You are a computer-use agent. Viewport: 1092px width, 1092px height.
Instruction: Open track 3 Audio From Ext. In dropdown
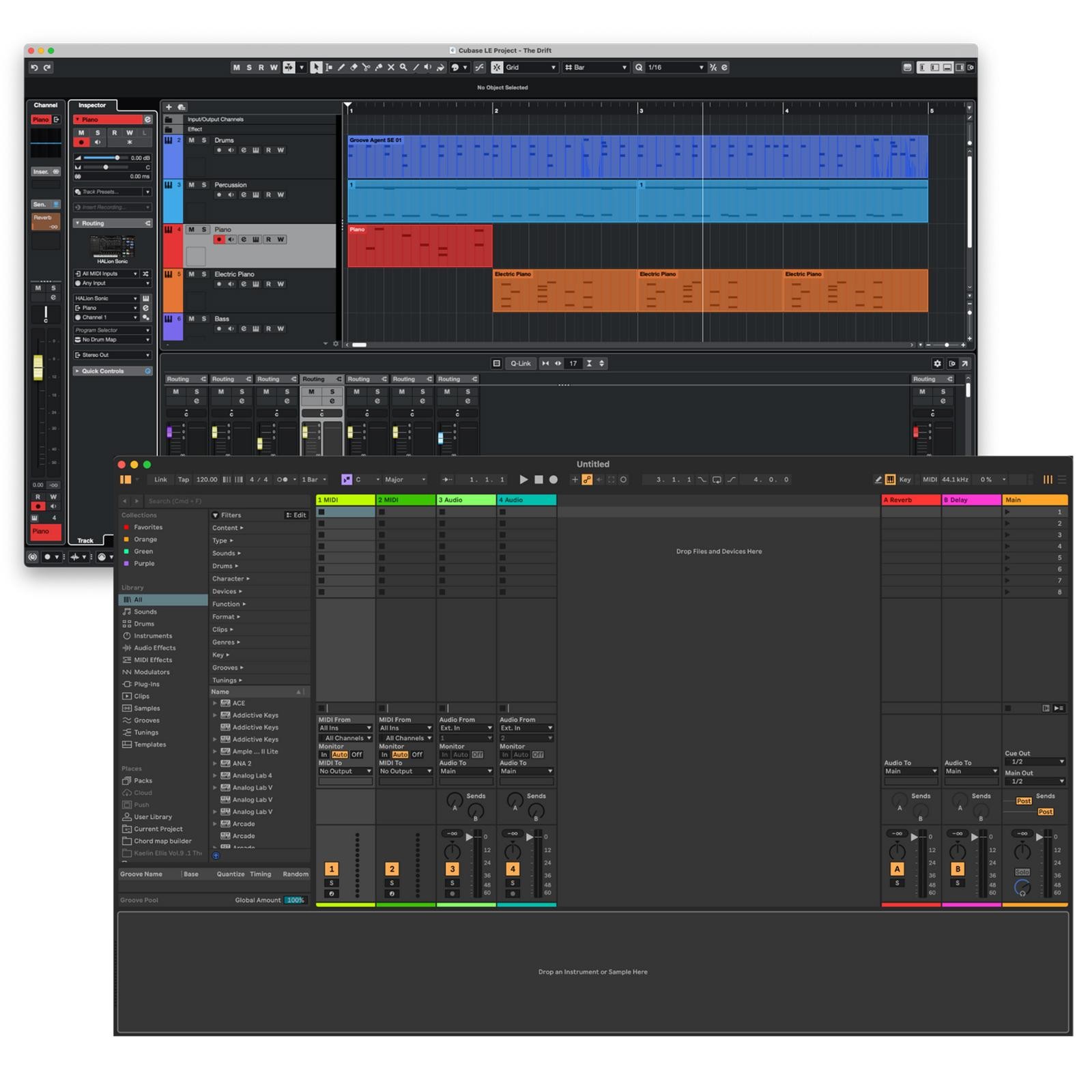coord(466,728)
